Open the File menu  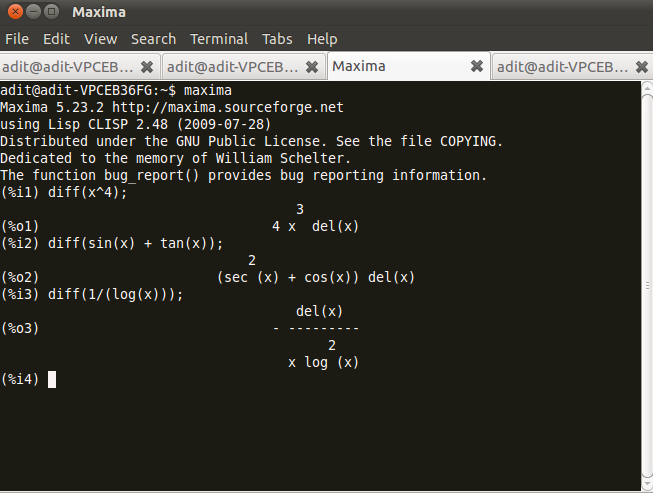click(x=17, y=39)
